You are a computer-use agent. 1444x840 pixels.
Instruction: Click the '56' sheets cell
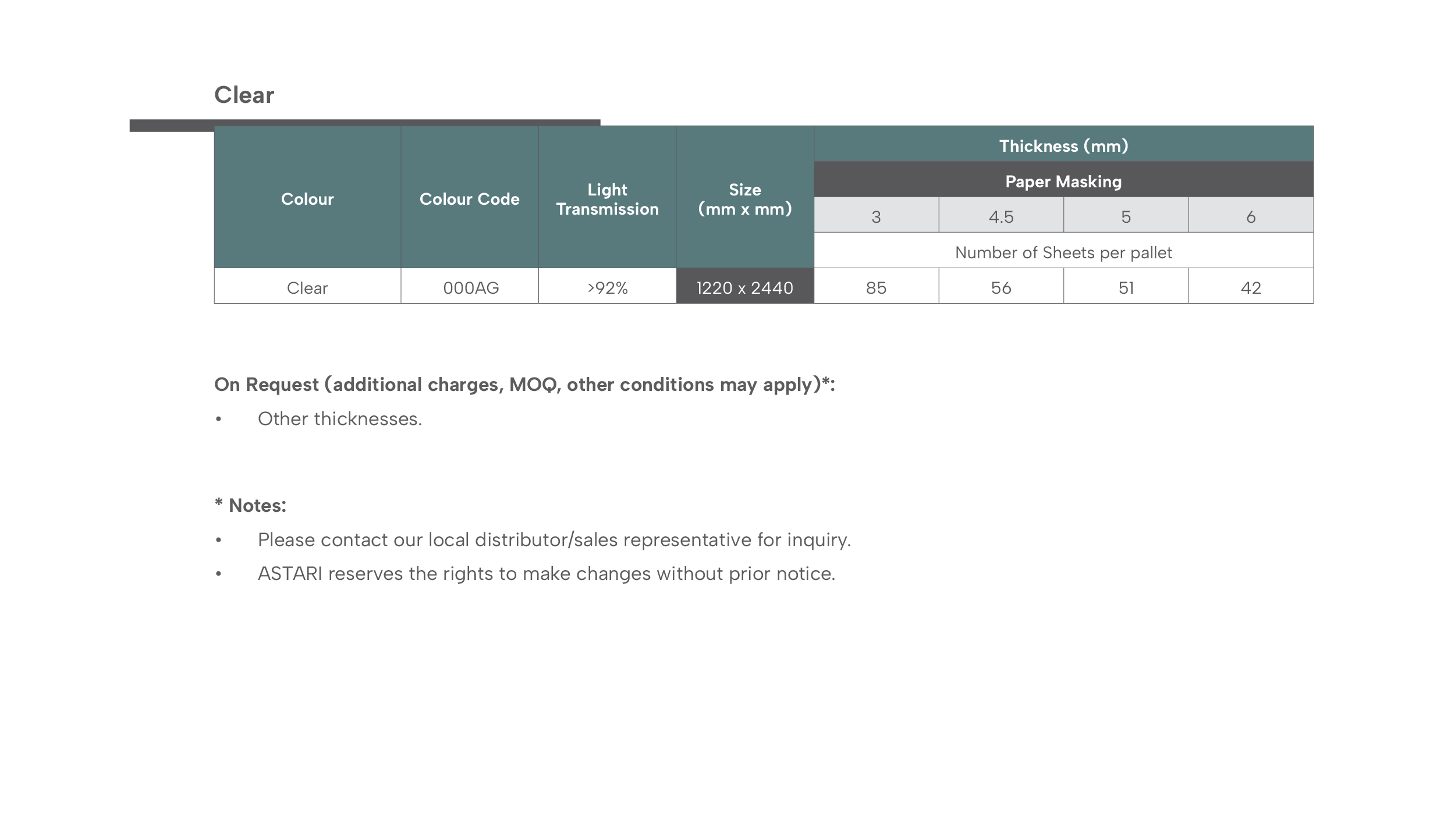1001,286
